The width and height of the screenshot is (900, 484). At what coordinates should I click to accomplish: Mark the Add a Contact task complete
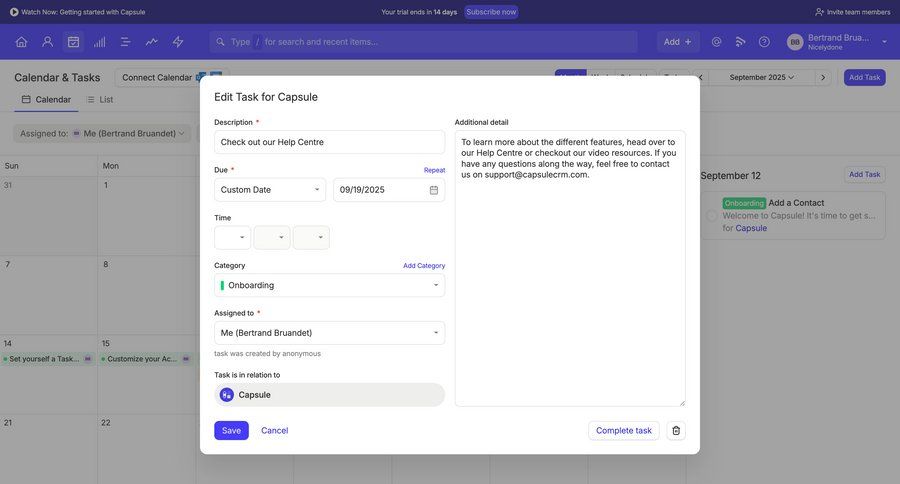(712, 215)
